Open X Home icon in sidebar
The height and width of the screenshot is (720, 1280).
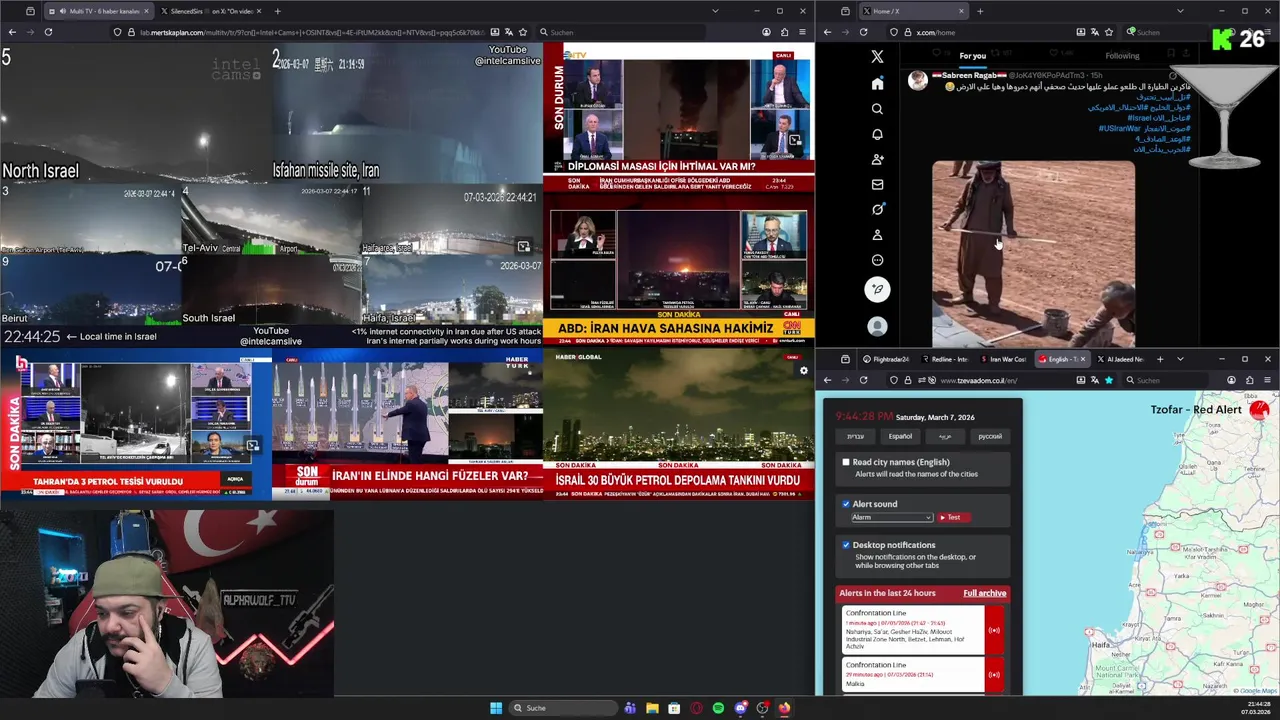[877, 83]
